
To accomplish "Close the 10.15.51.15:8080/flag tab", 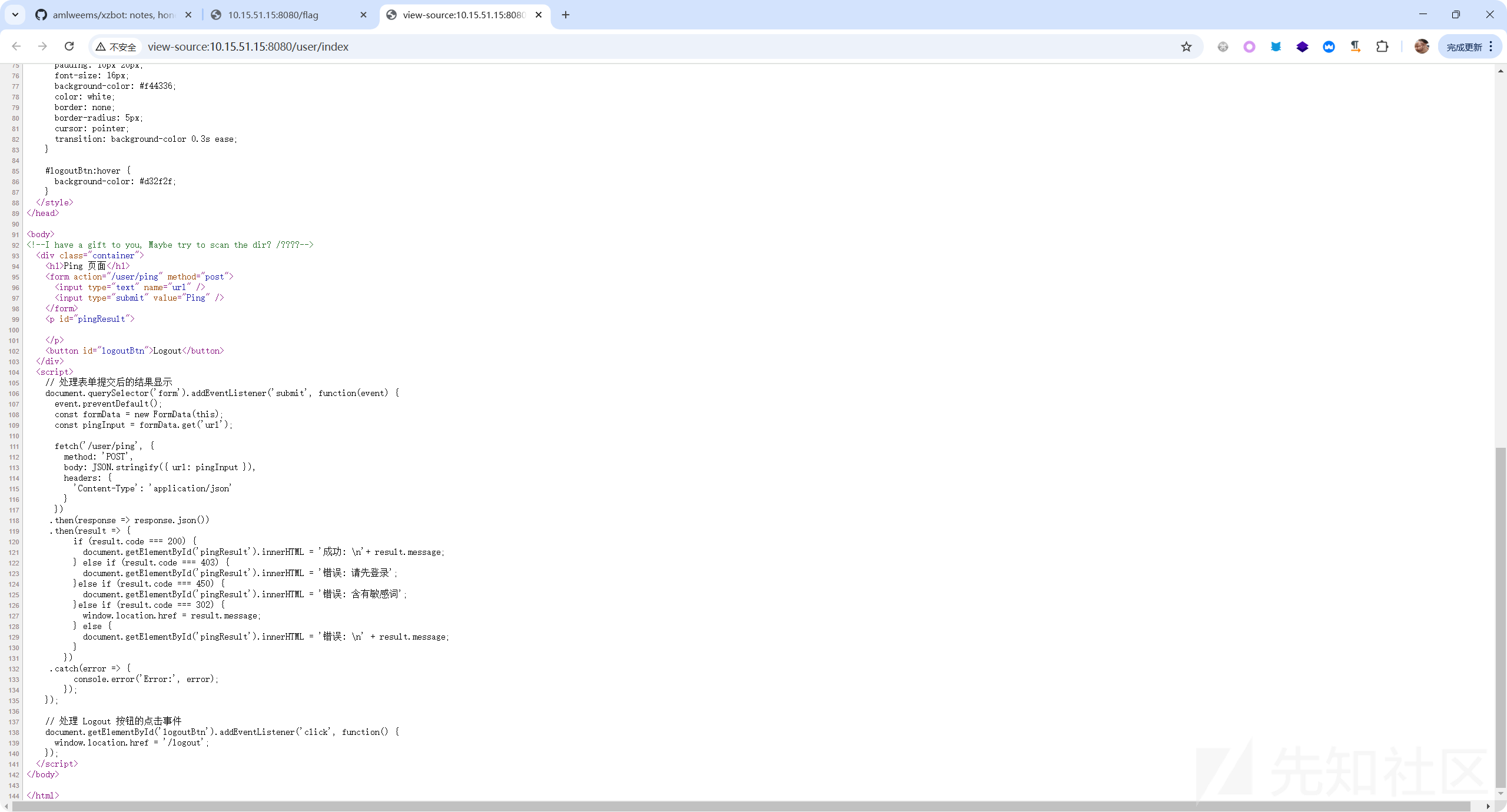I will [x=363, y=15].
